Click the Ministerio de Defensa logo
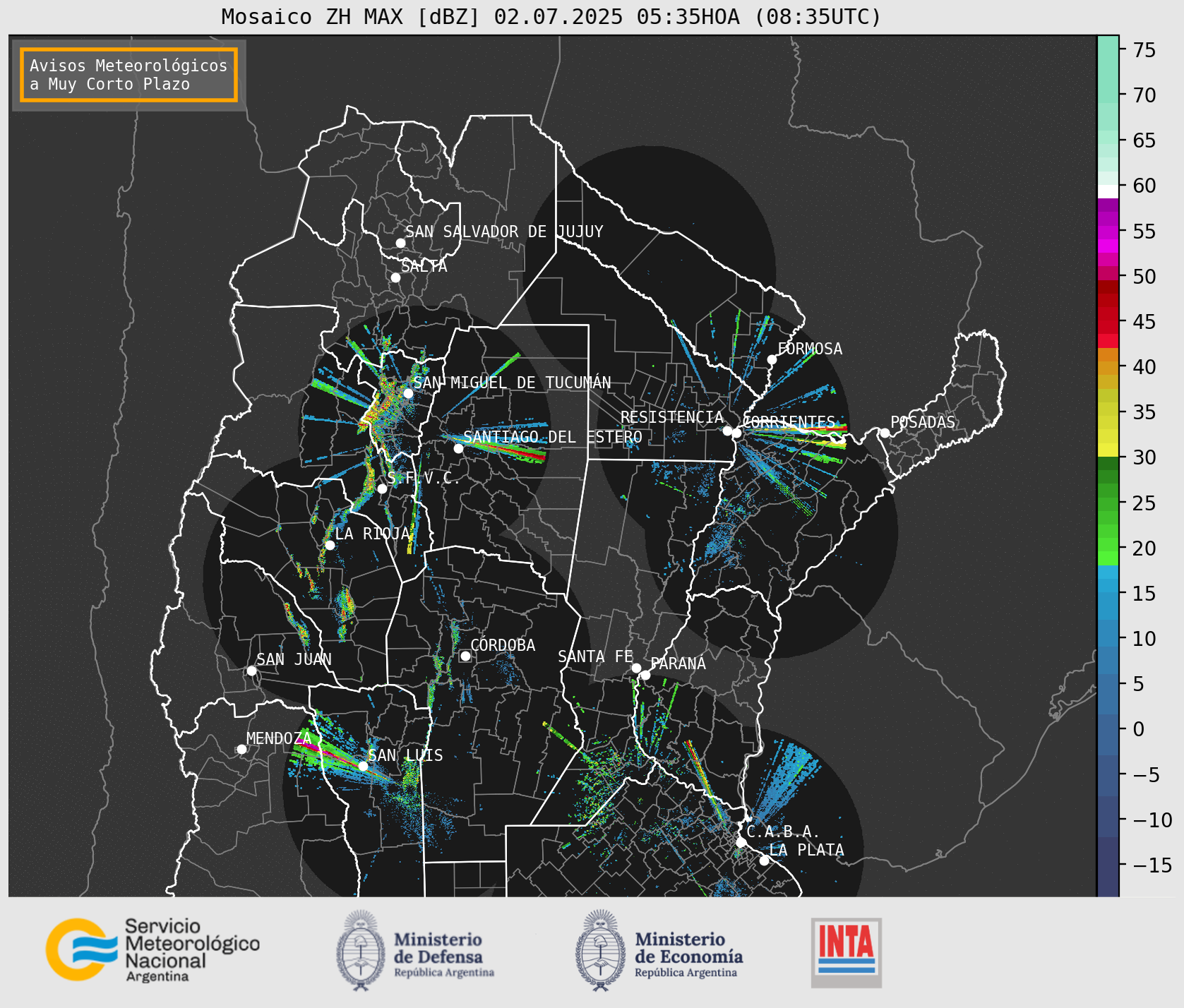1184x1008 pixels. (415, 950)
